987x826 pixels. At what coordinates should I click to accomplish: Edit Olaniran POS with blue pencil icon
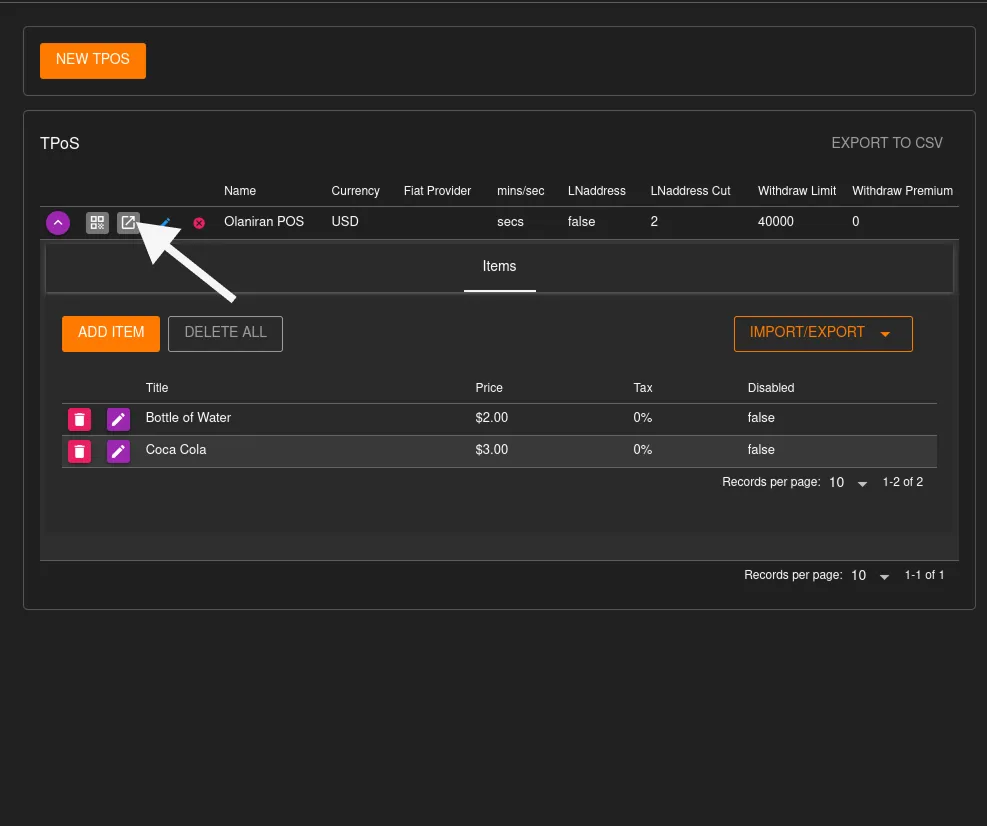tap(166, 223)
